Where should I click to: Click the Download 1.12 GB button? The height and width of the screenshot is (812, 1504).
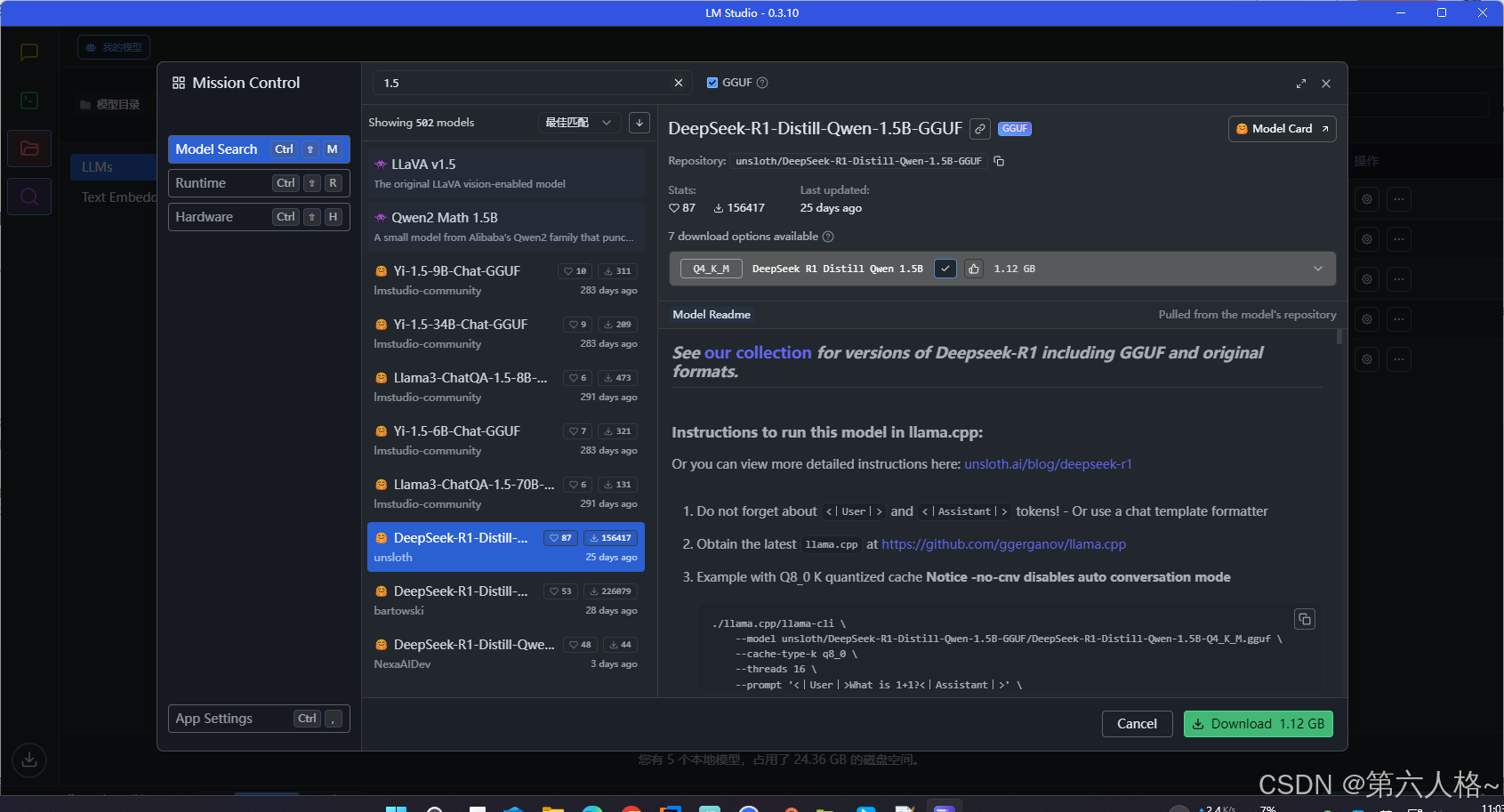tap(1259, 724)
